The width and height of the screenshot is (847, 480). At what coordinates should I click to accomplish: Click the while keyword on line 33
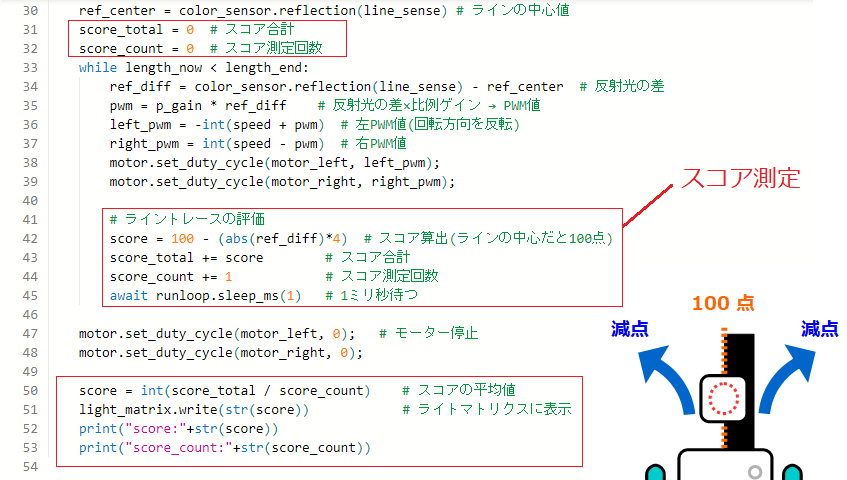98,68
